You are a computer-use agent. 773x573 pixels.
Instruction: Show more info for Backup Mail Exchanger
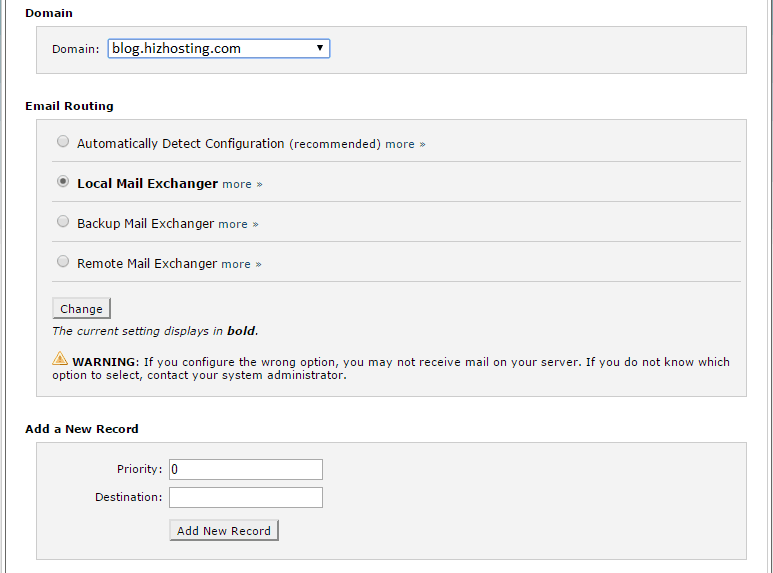[x=238, y=224]
